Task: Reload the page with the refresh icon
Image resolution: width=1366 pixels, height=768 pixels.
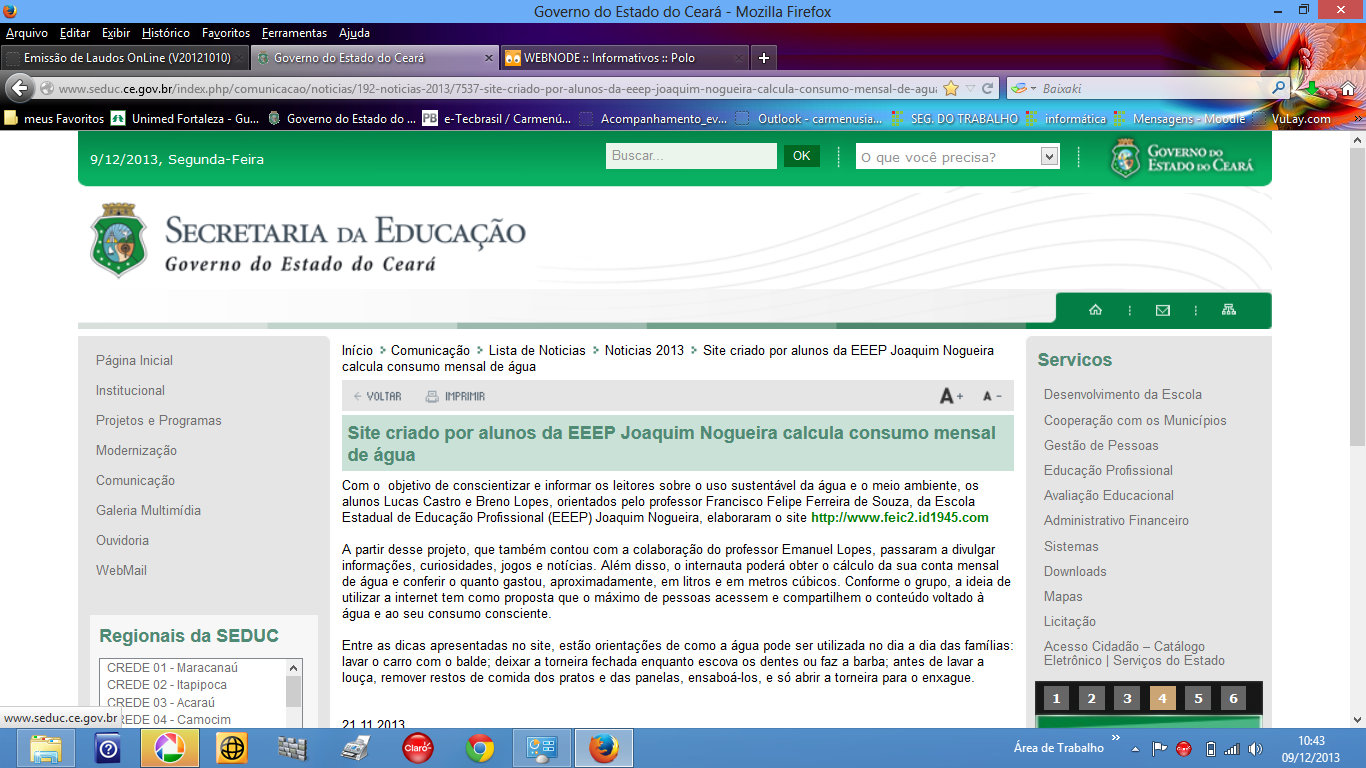Action: point(987,88)
